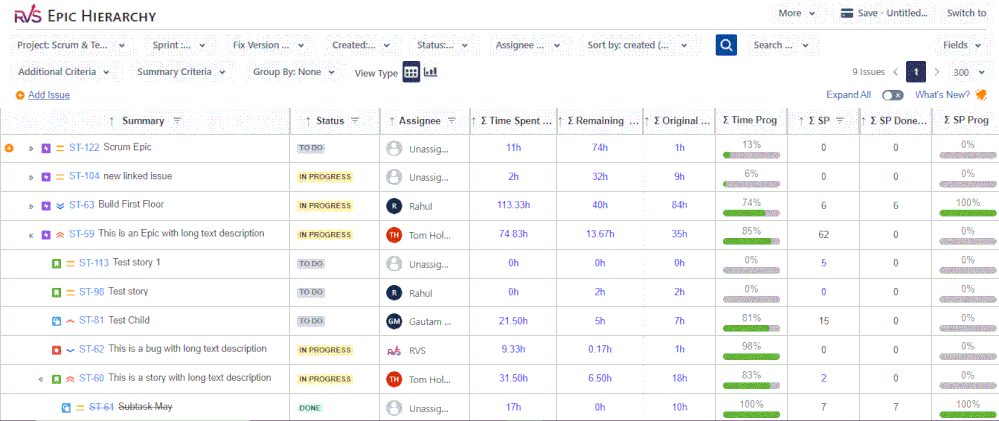Click the story type icon for ST-113

55,263
